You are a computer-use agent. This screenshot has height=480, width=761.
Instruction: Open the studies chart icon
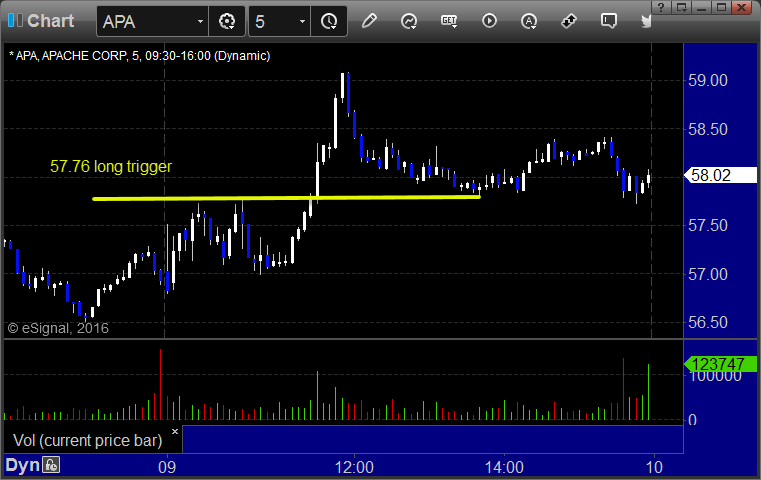point(409,21)
